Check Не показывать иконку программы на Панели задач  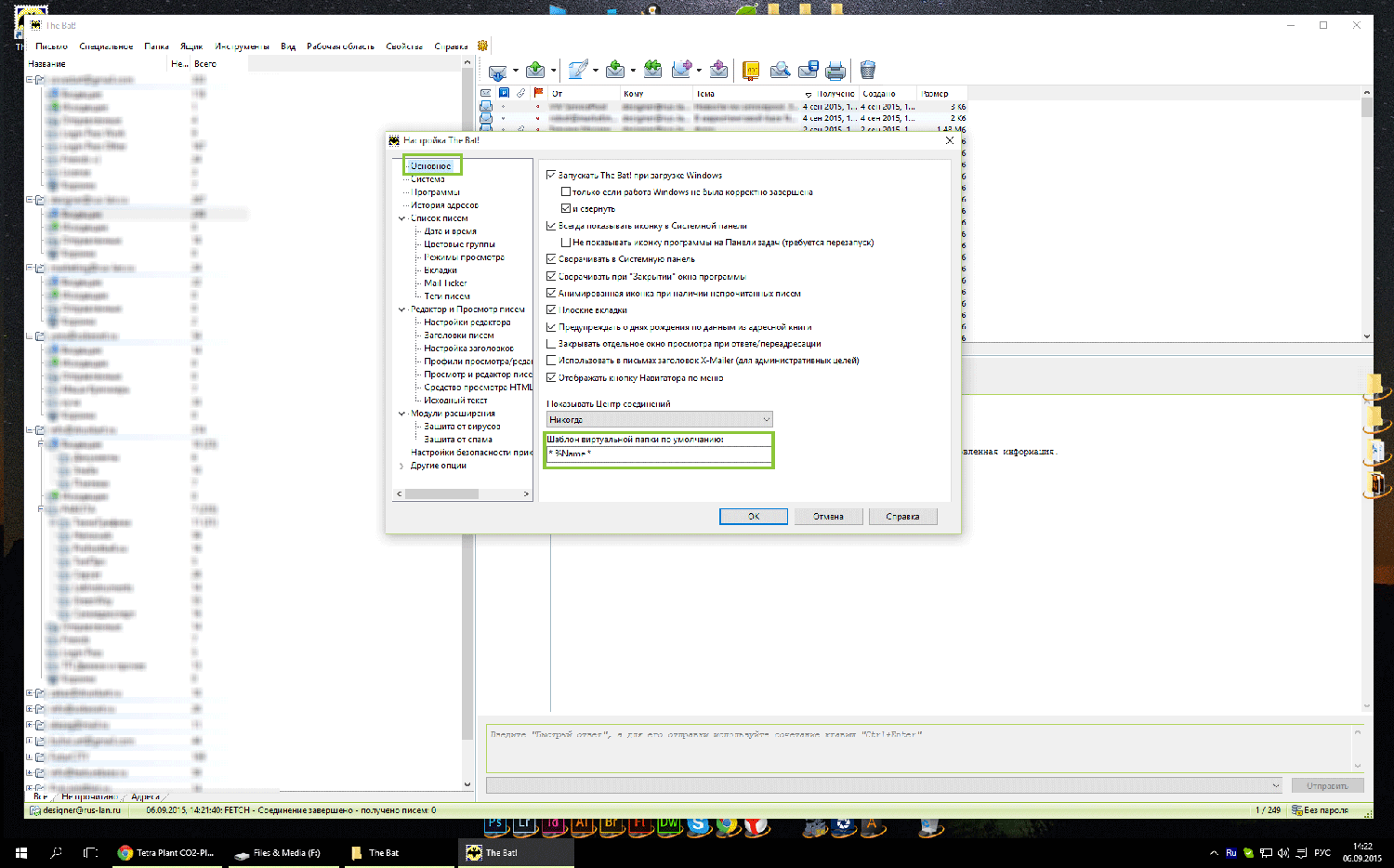pos(565,242)
